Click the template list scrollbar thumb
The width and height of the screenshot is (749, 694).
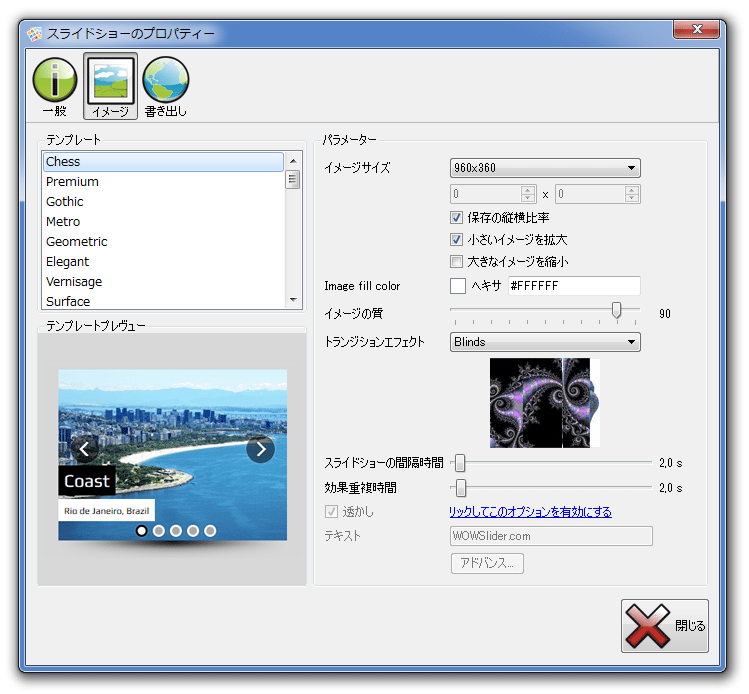[x=293, y=179]
